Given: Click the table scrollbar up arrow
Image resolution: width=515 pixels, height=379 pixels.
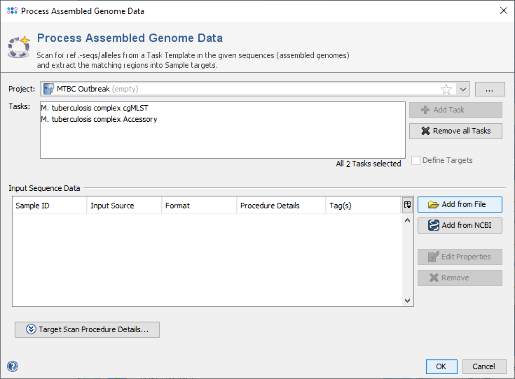Looking at the screenshot, I should 407,220.
